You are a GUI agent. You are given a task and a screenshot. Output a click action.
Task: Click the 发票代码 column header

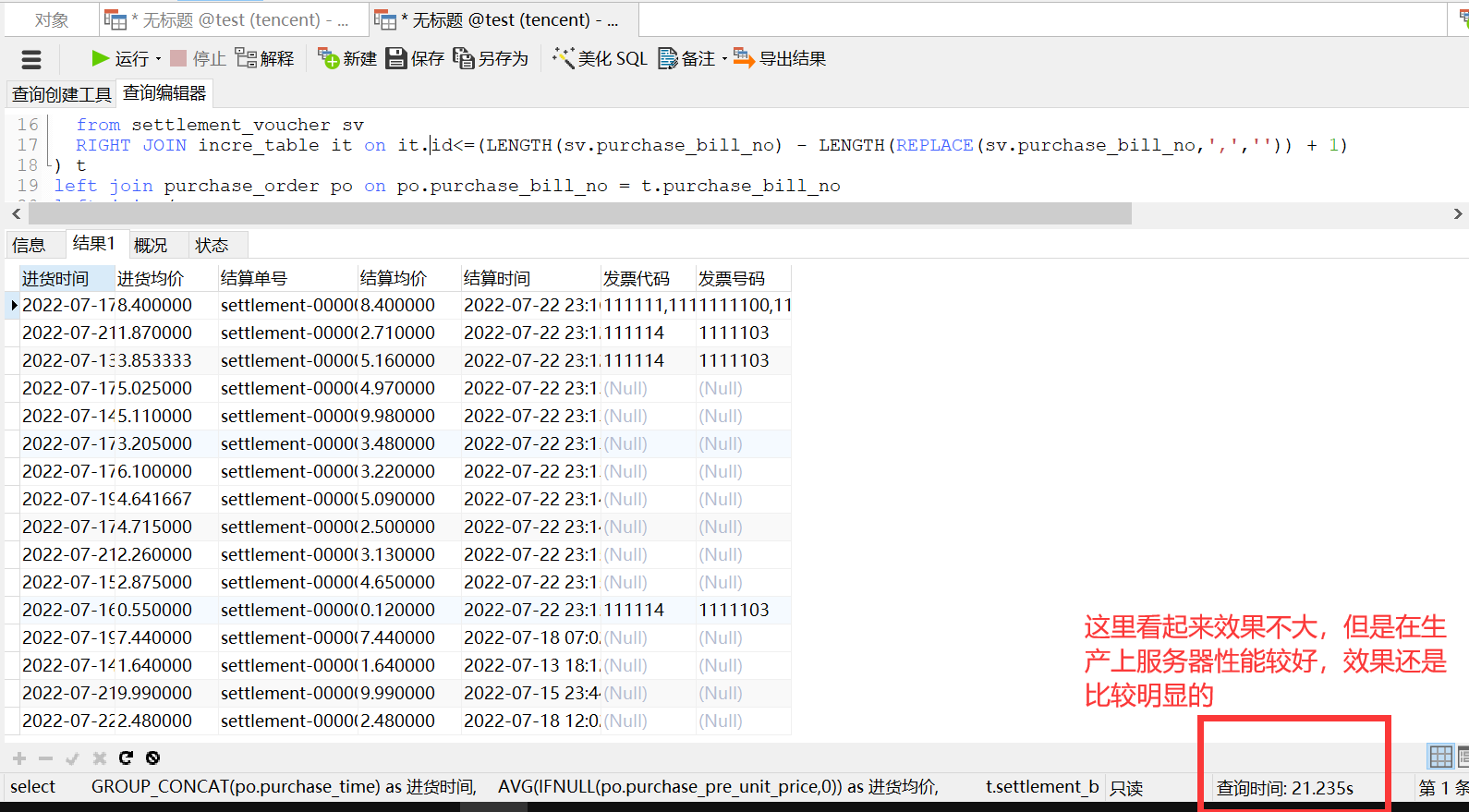coord(649,278)
